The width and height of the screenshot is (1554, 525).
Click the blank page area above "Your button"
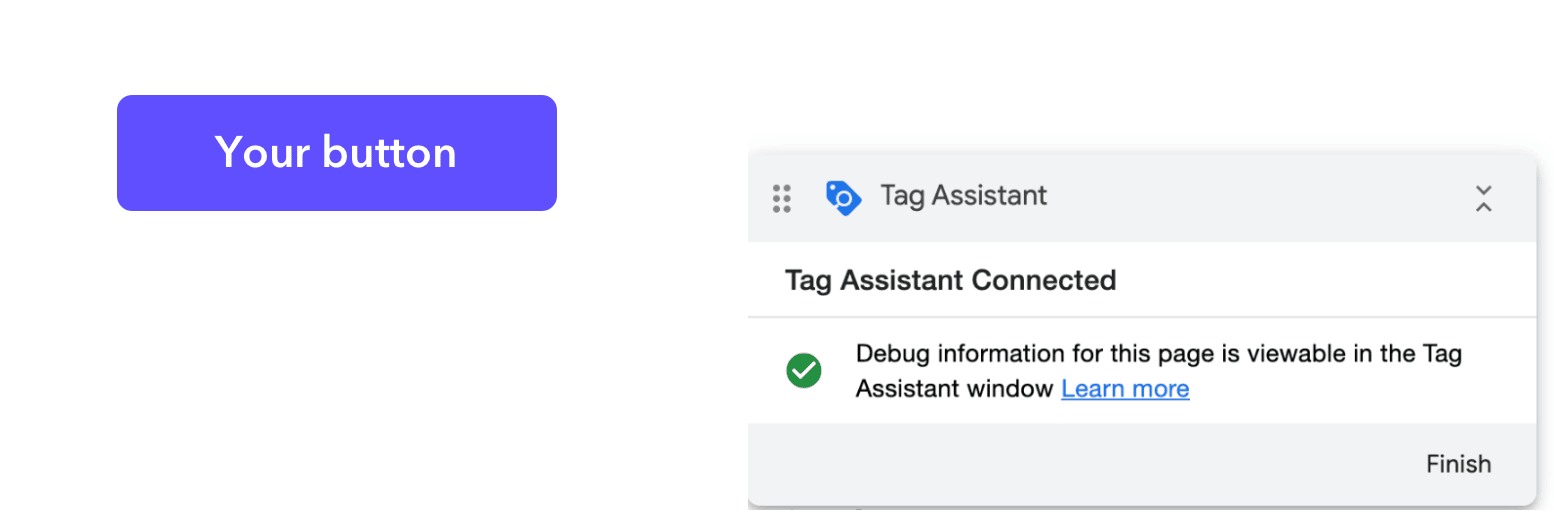pos(336,45)
